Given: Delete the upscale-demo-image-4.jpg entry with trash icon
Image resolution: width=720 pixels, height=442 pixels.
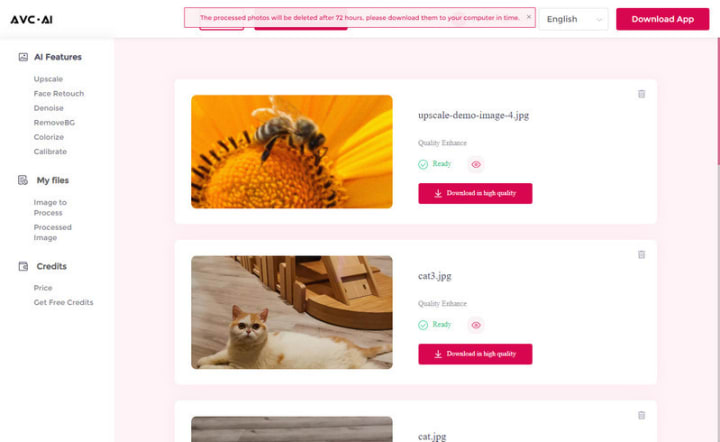Looking at the screenshot, I should click(641, 94).
